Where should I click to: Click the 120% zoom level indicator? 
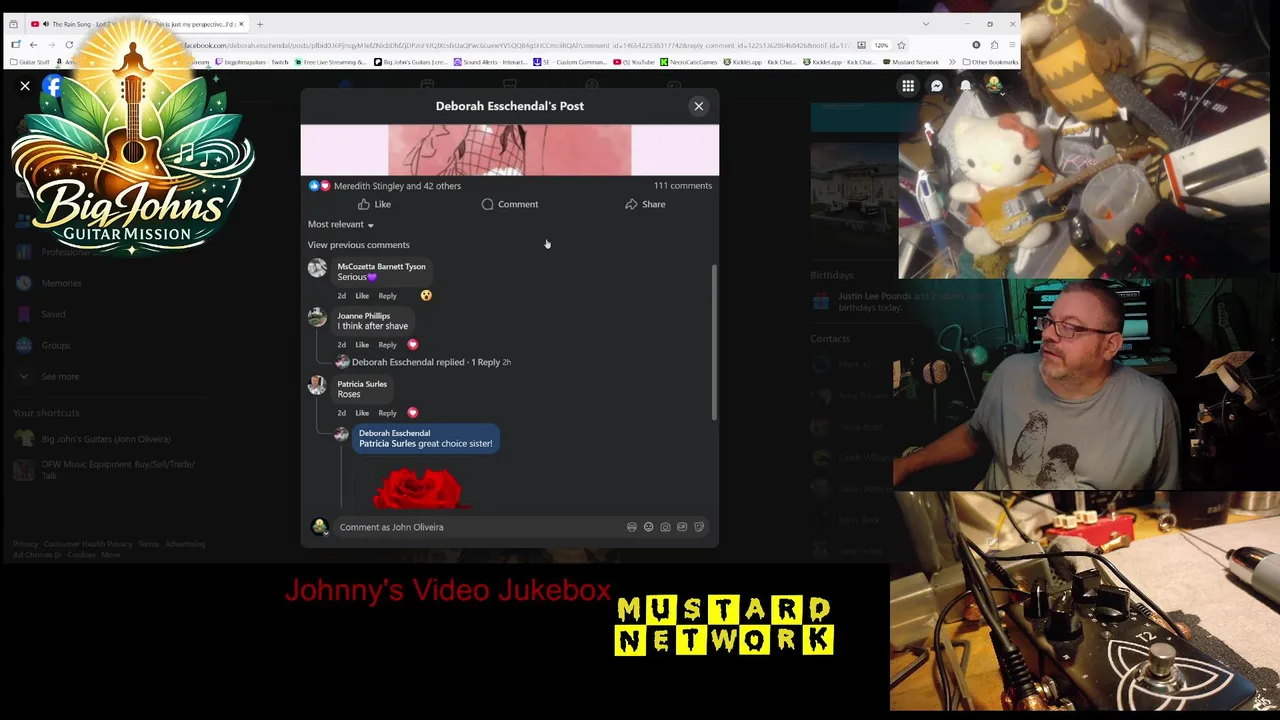(x=881, y=45)
